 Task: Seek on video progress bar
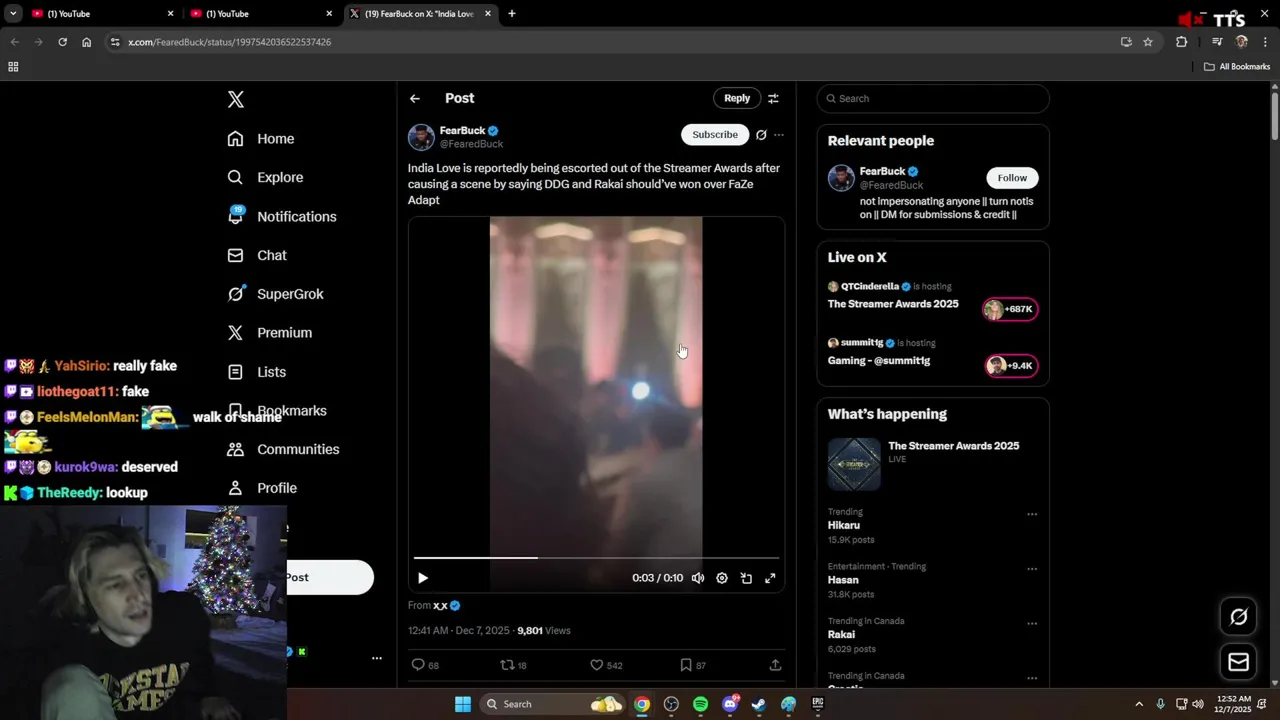(x=596, y=558)
